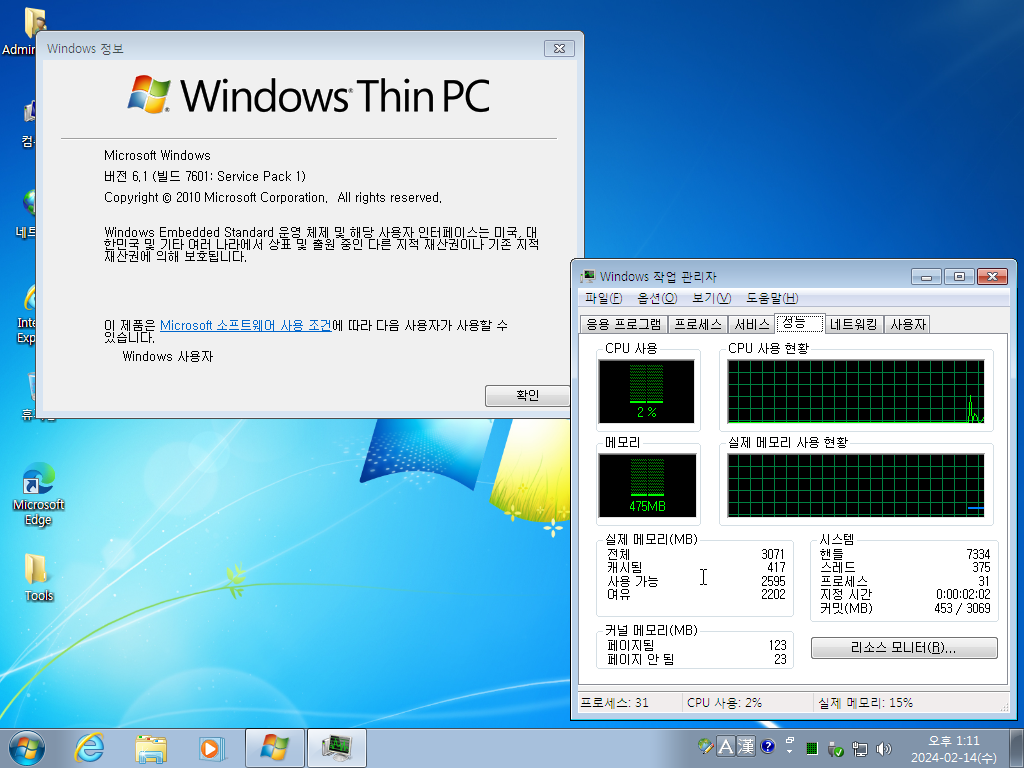Image resolution: width=1024 pixels, height=768 pixels.
Task: Click the 확인 button in Windows 정보
Action: click(528, 396)
